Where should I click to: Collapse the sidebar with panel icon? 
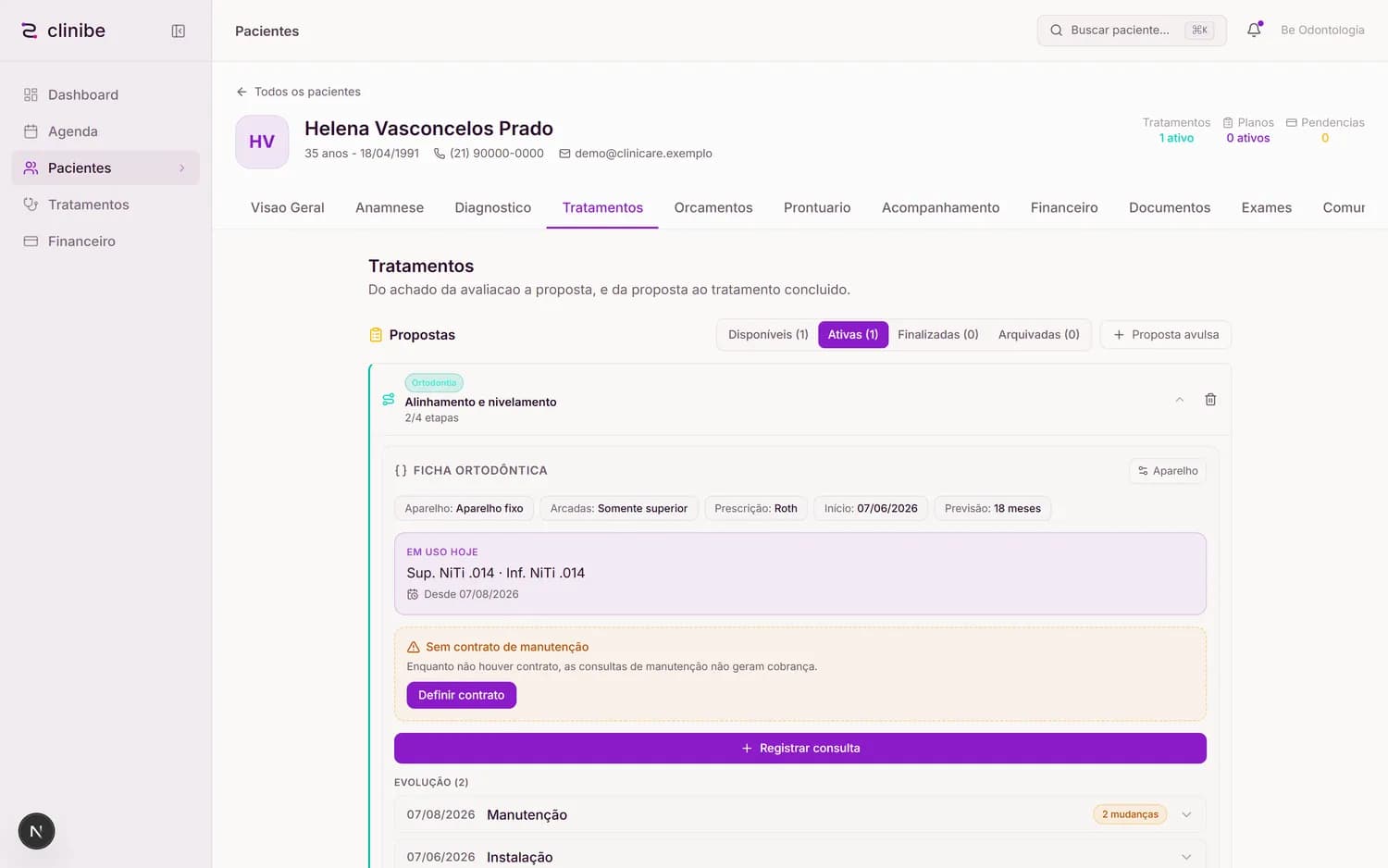(x=179, y=31)
